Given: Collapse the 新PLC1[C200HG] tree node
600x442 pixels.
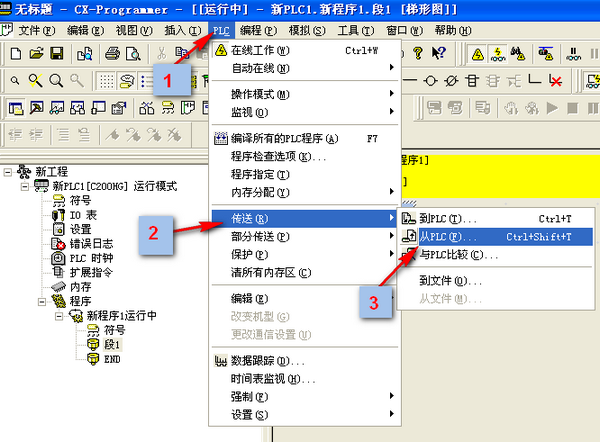Looking at the screenshot, I should (x=25, y=187).
